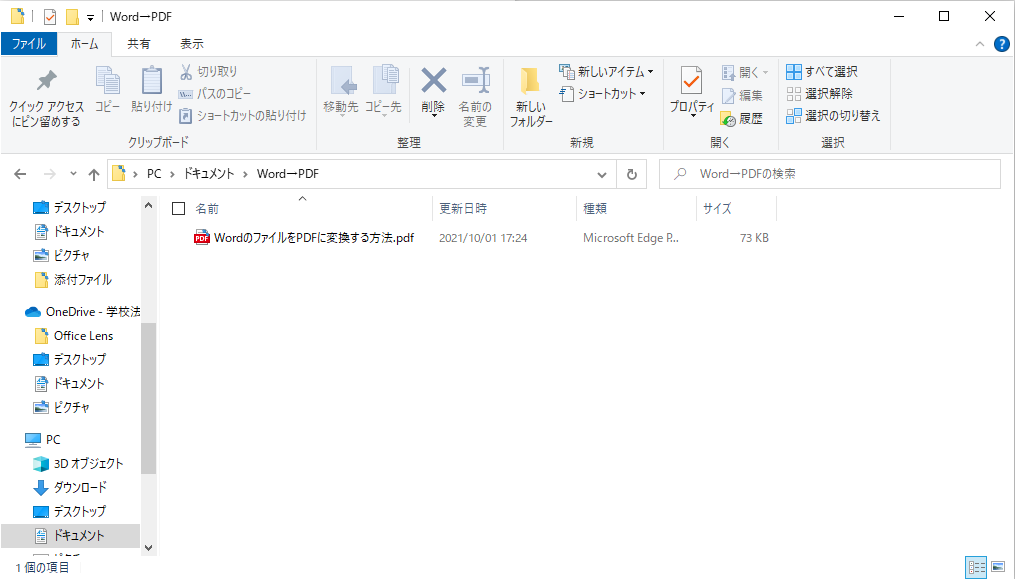Image resolution: width=1015 pixels, height=579 pixels.
Task: Expand New item dropdown
Action: point(651,72)
